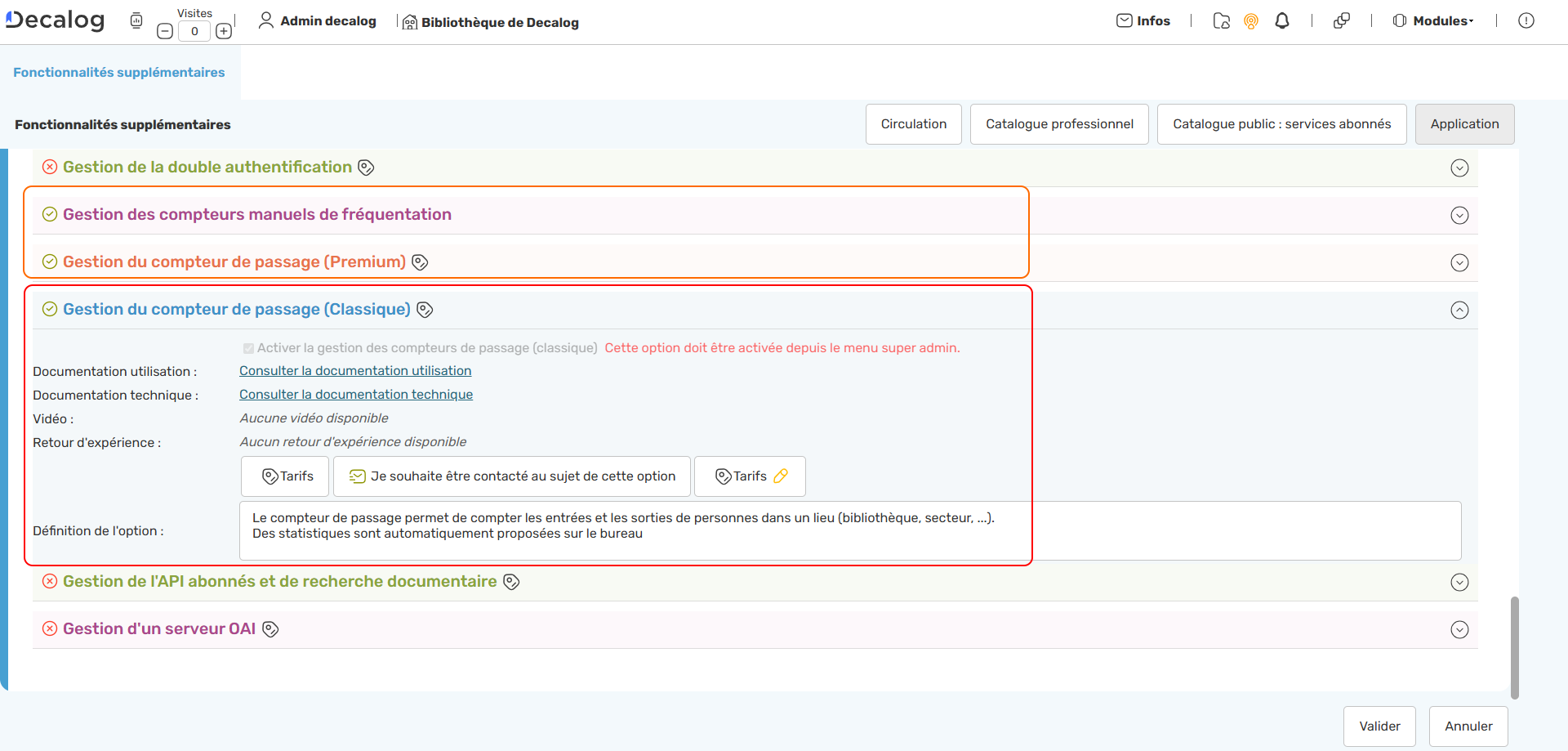Open the cloud folder icon
Viewport: 1568px width, 751px height.
[x=1222, y=21]
